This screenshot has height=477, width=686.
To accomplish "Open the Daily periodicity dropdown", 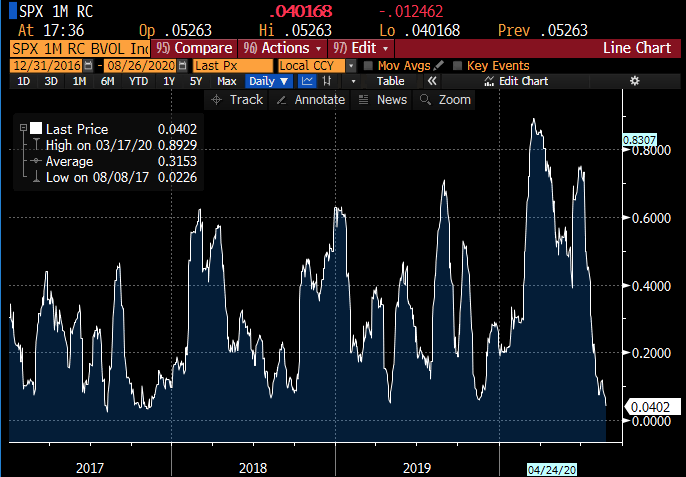I will pyautogui.click(x=268, y=81).
